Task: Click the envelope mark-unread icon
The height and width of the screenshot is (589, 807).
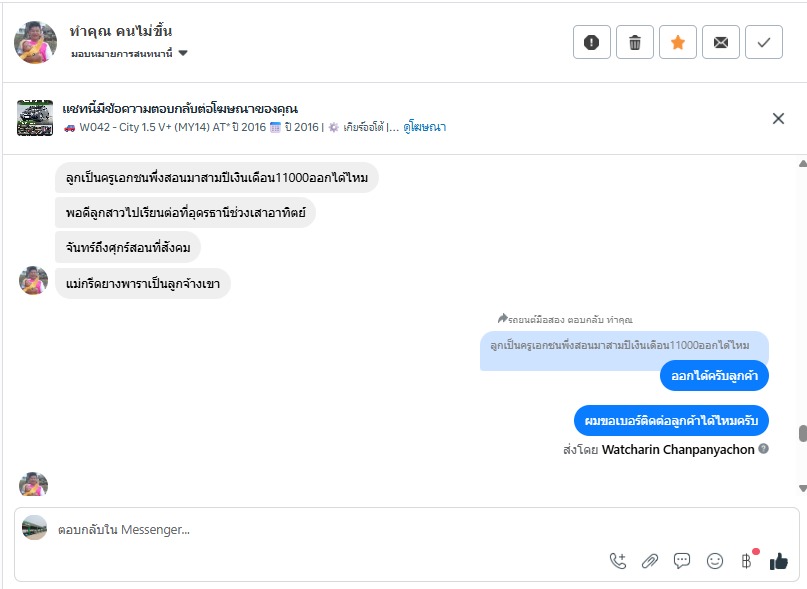Action: coord(721,42)
